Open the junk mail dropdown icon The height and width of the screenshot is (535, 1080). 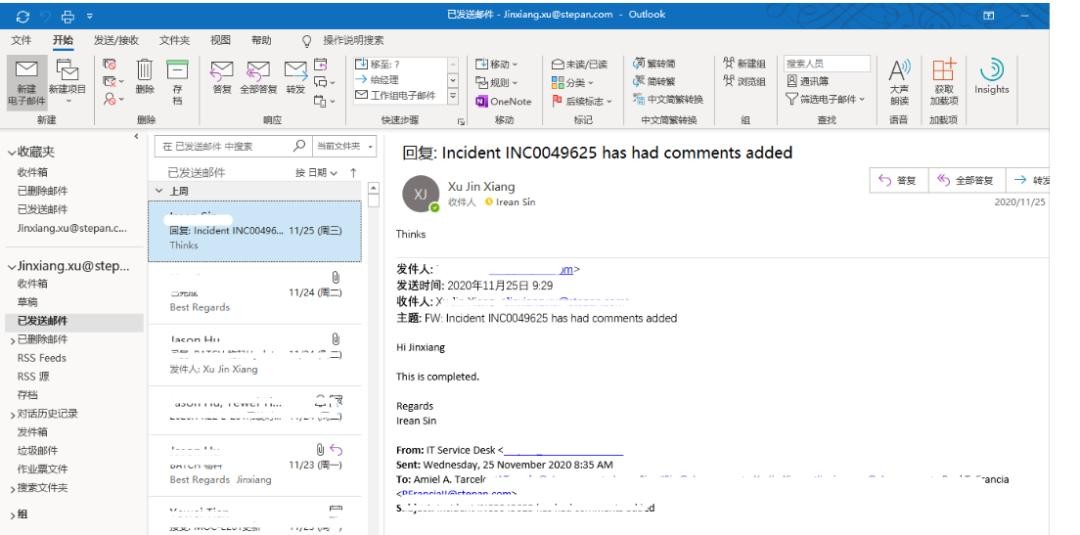[x=113, y=100]
